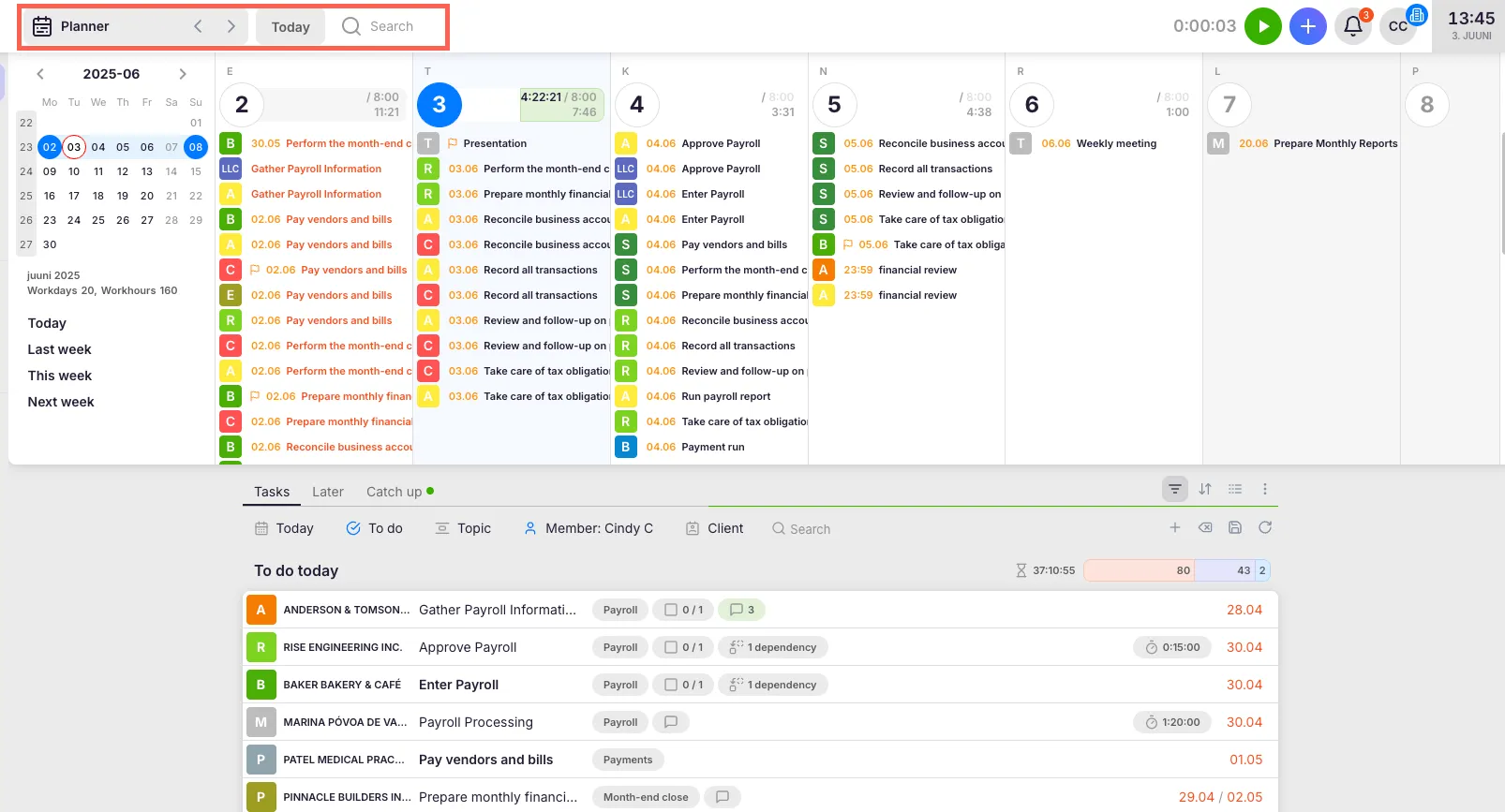Open the notifications bell

1352,26
